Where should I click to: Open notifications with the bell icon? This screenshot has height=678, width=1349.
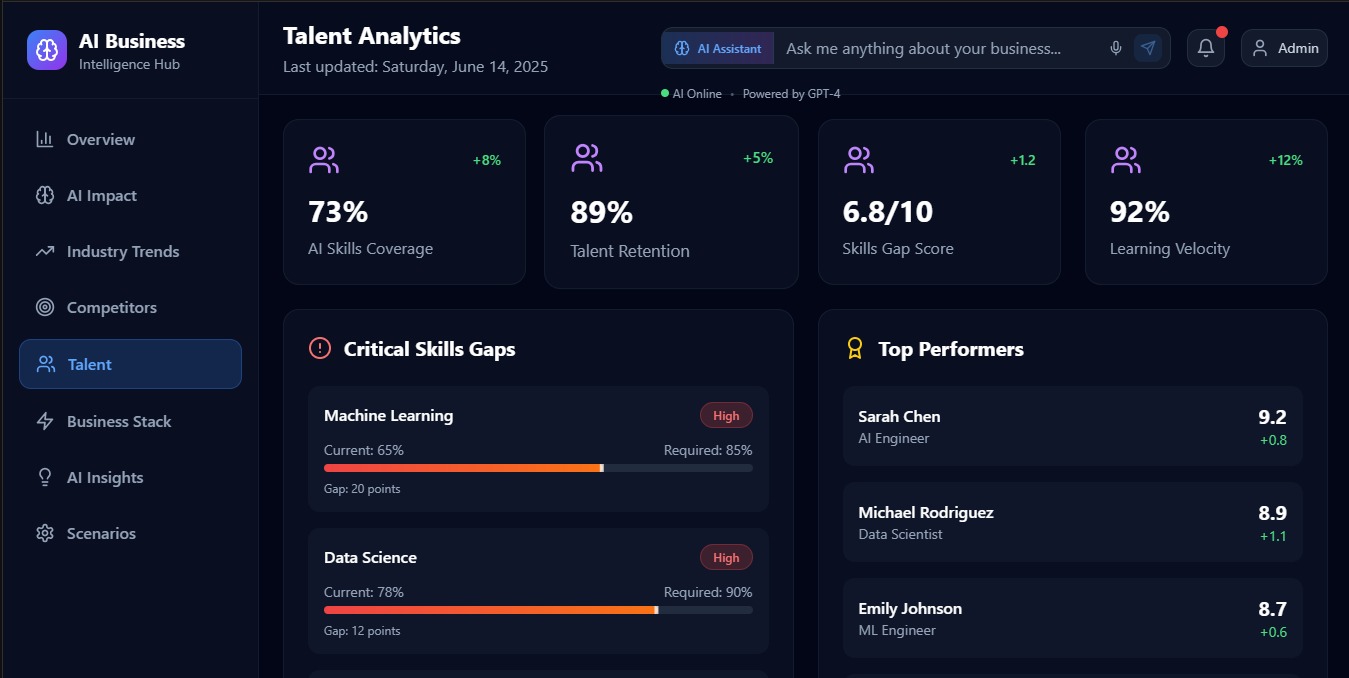(x=1206, y=48)
